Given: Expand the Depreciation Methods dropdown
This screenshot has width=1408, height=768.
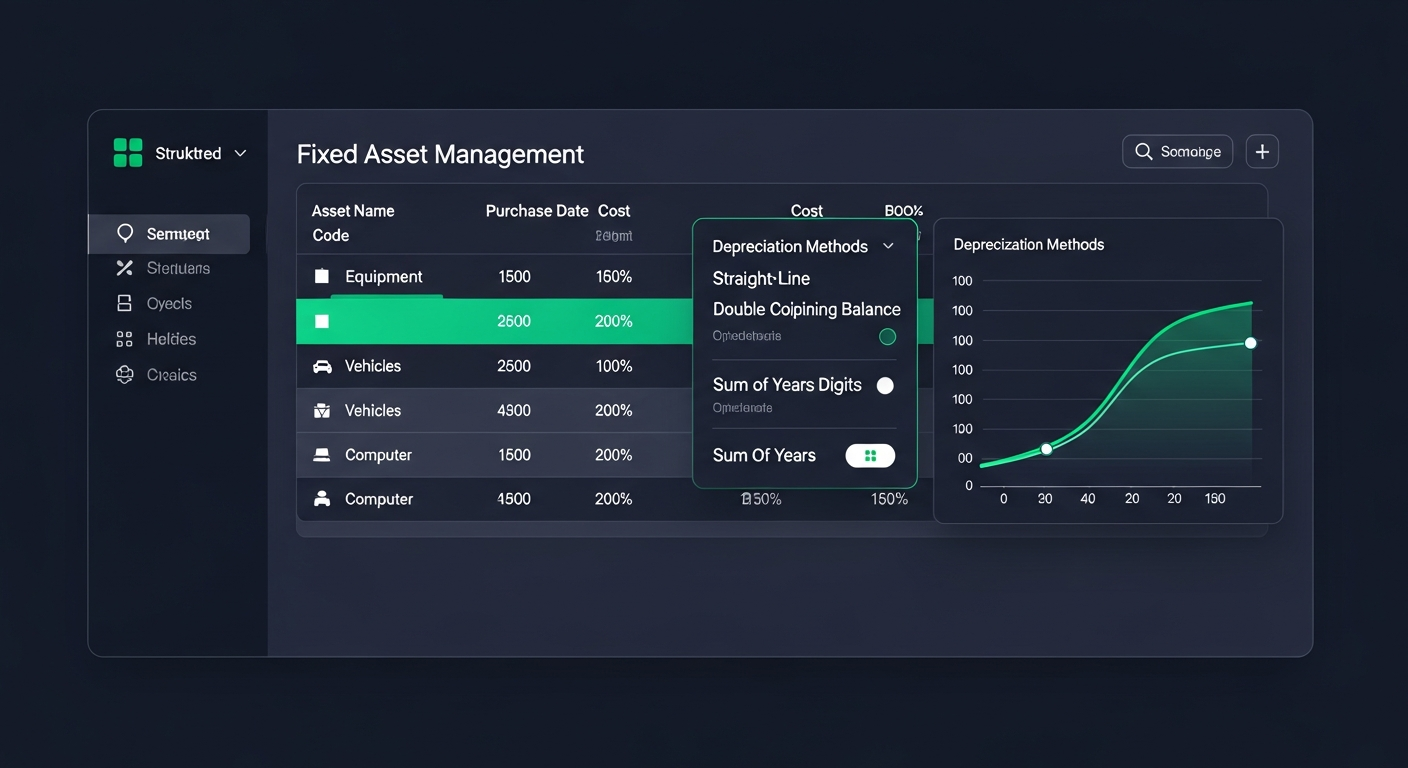Looking at the screenshot, I should point(887,246).
